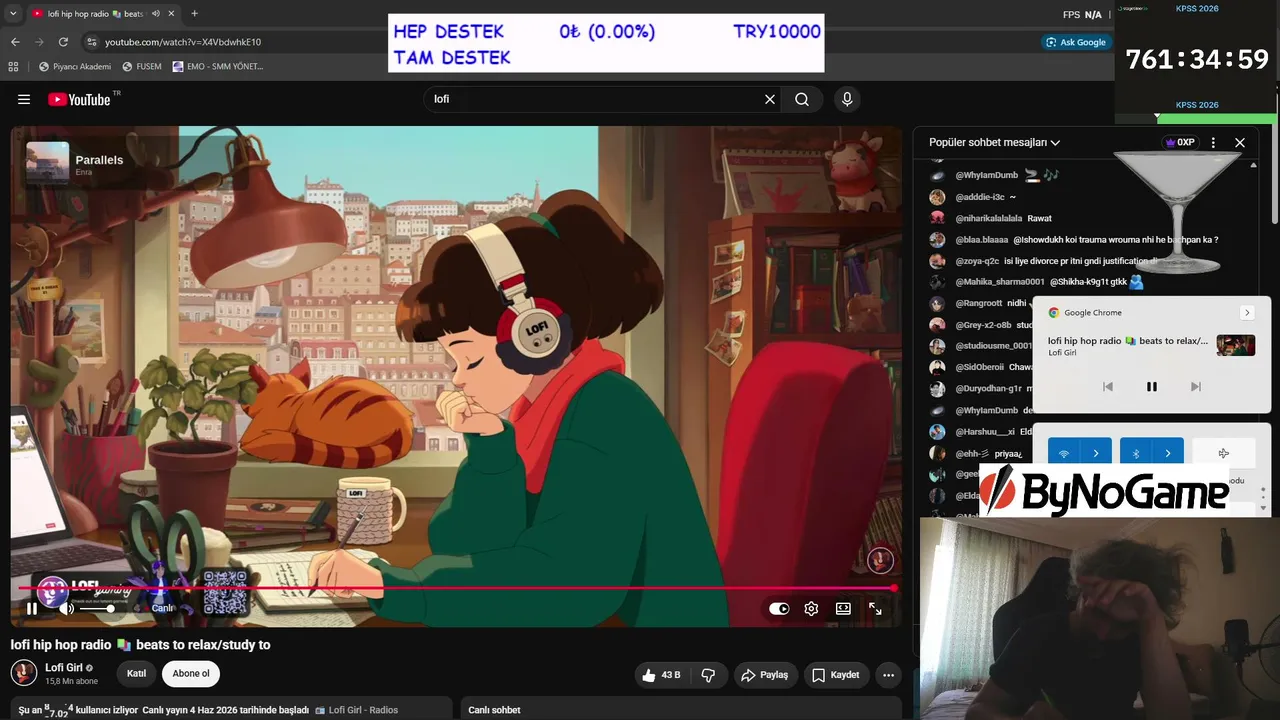Select the @blaa.blaaaa chat message
The image size is (1280, 720).
(1086, 240)
